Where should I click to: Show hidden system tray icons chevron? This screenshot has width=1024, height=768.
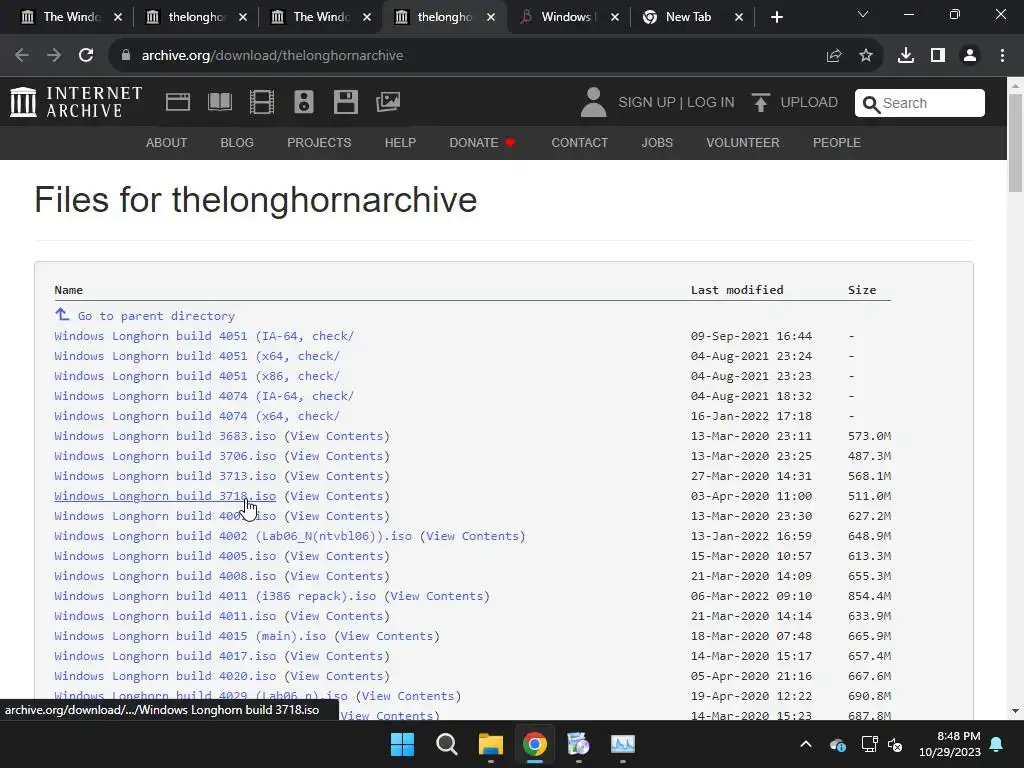pos(806,744)
